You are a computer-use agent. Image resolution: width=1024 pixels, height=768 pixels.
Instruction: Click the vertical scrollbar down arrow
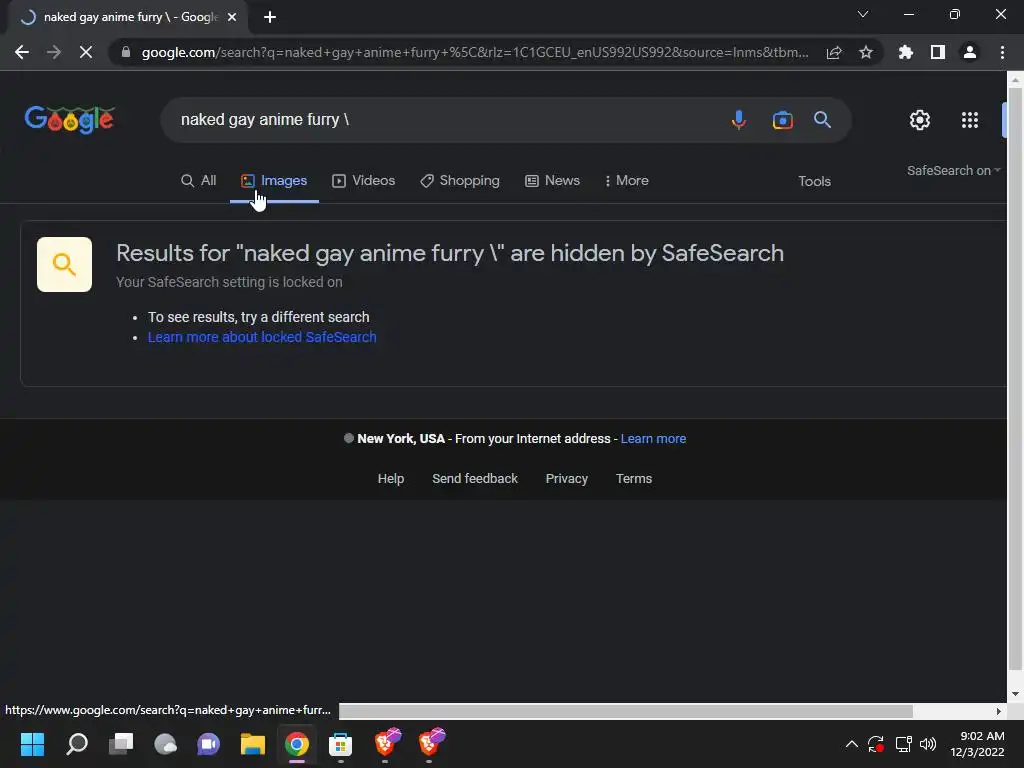point(1015,694)
